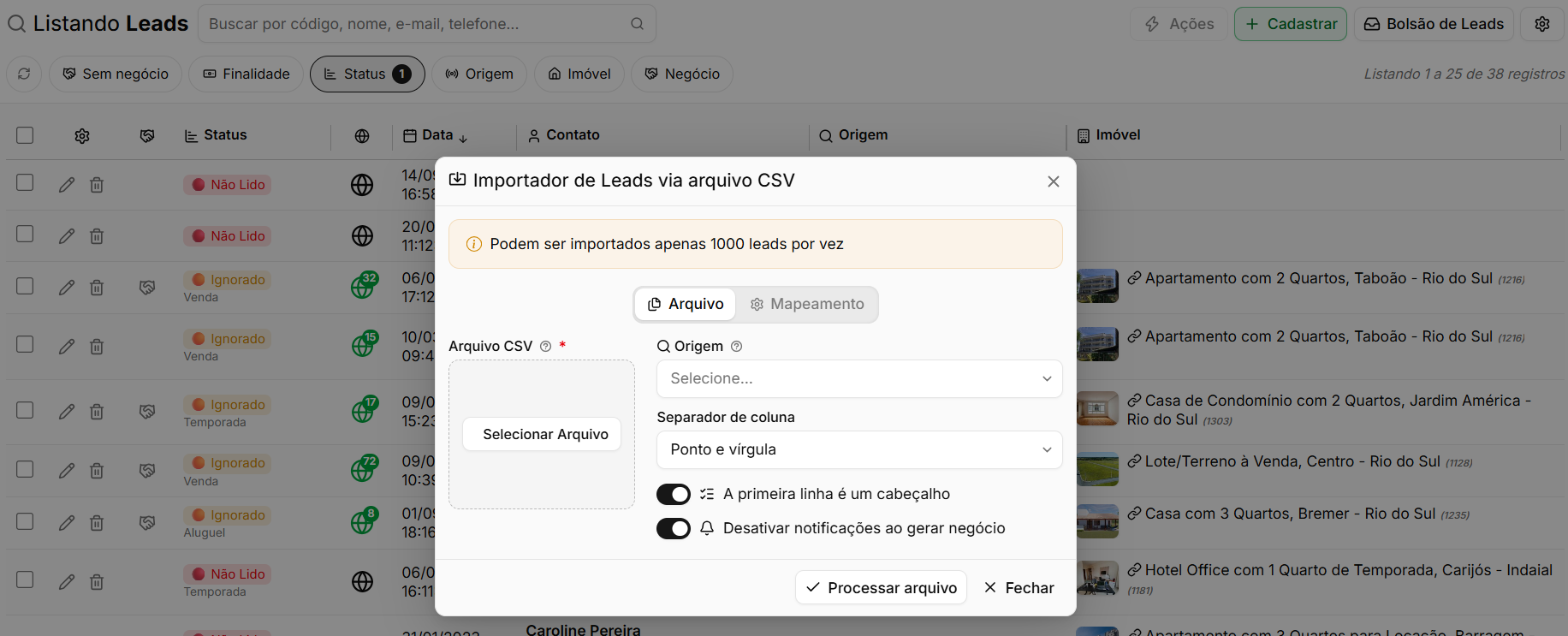Check the select-all checkbox in header
The width and height of the screenshot is (1568, 636).
click(25, 135)
